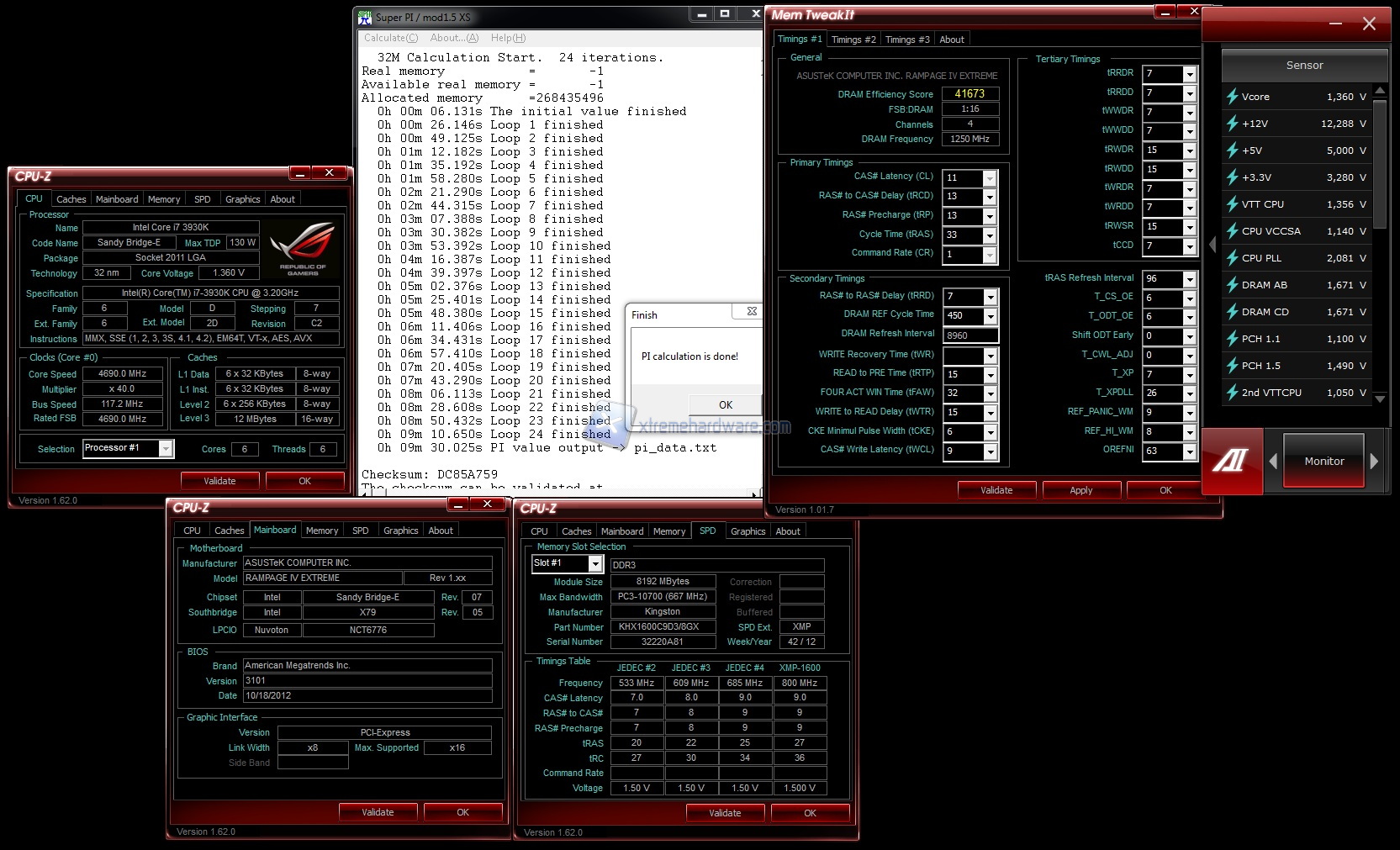
Task: Click the CPU PLL lightning bolt icon
Action: tap(1233, 258)
